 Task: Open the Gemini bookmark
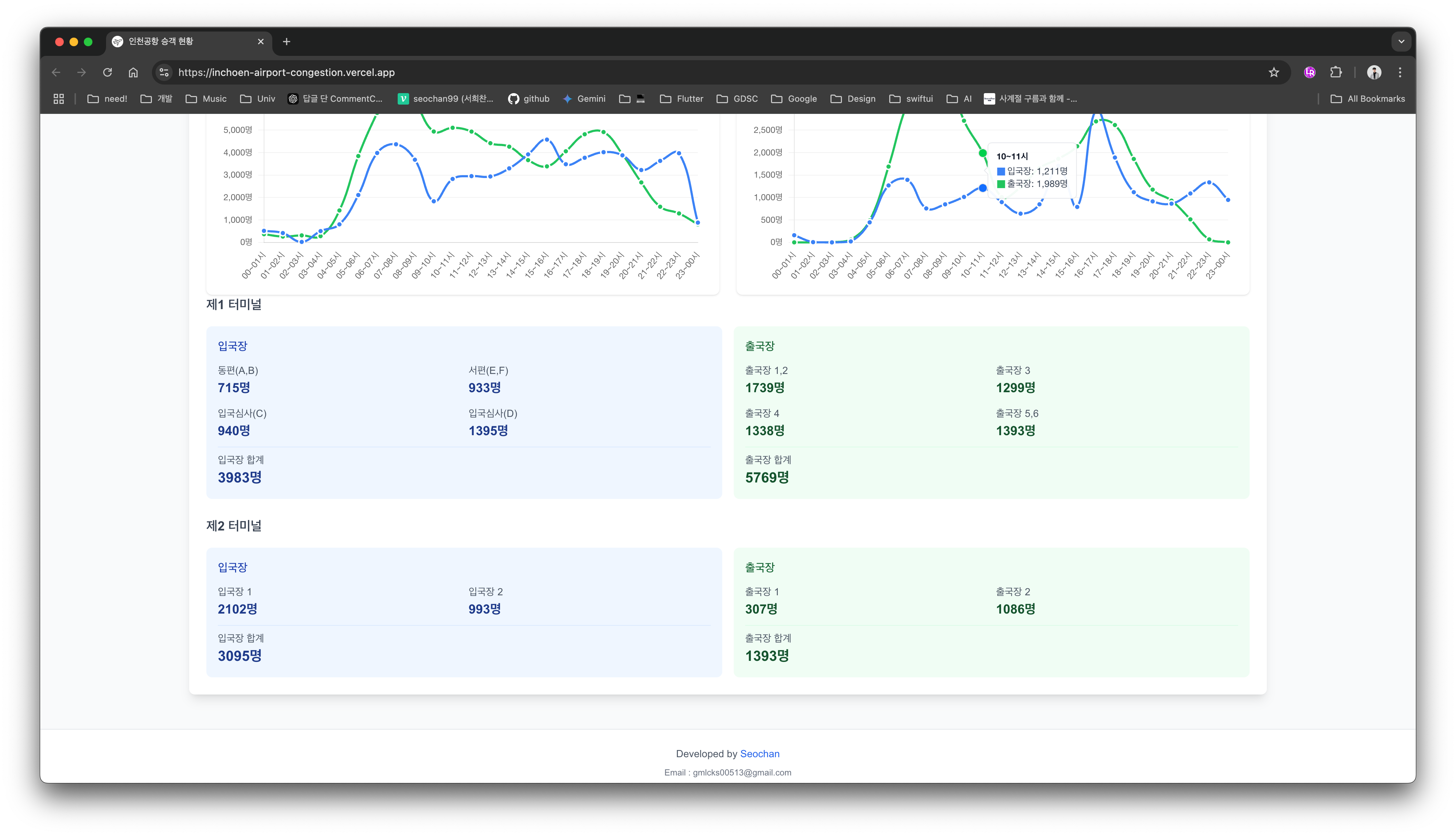tap(584, 99)
